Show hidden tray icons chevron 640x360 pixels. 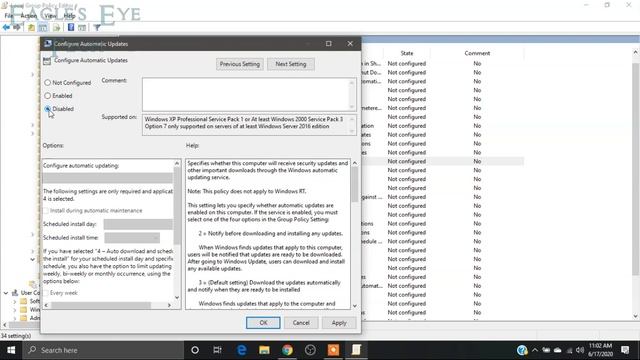point(535,350)
